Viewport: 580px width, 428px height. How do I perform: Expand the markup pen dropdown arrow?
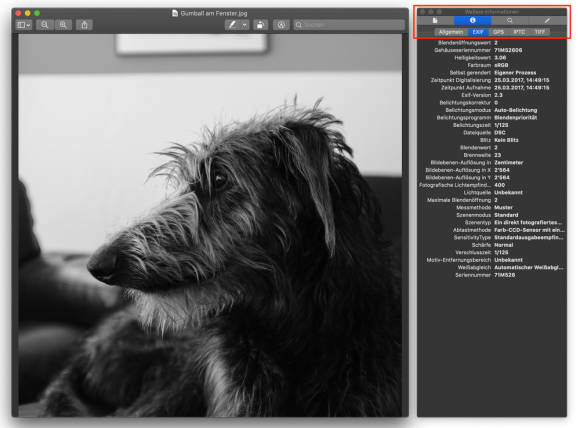(245, 25)
